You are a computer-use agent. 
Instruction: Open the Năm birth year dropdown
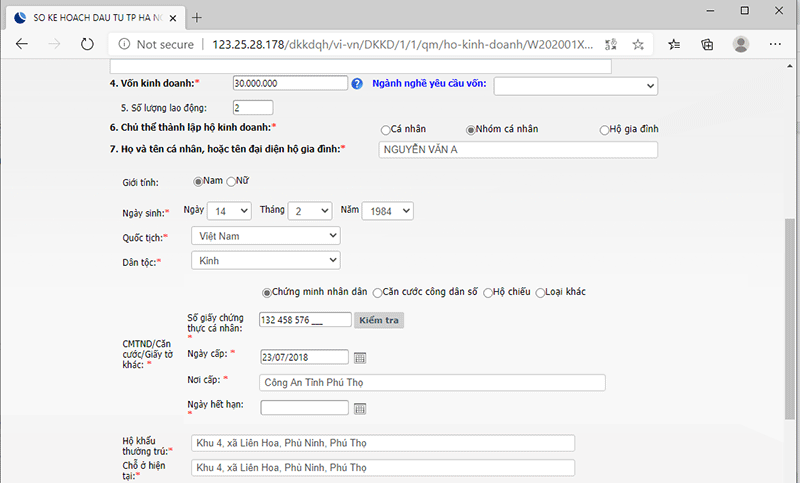click(x=388, y=211)
